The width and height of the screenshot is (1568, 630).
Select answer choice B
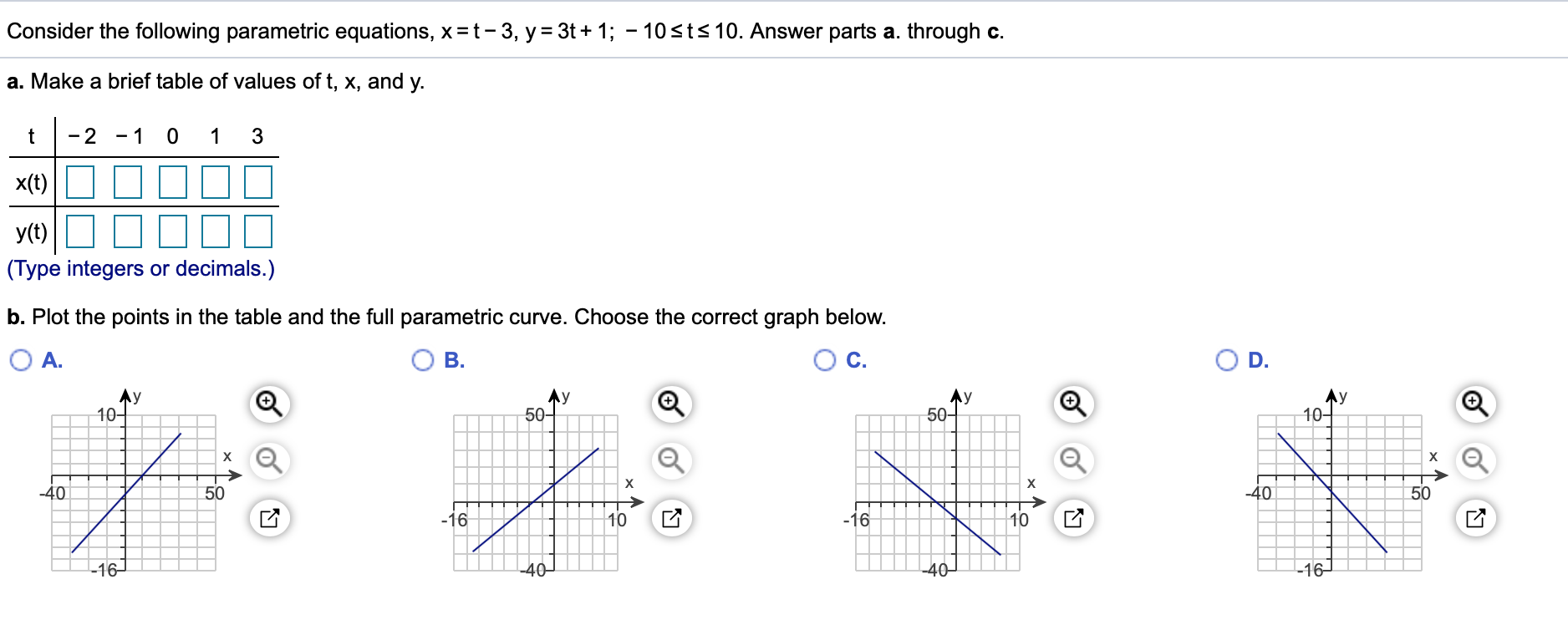(423, 360)
